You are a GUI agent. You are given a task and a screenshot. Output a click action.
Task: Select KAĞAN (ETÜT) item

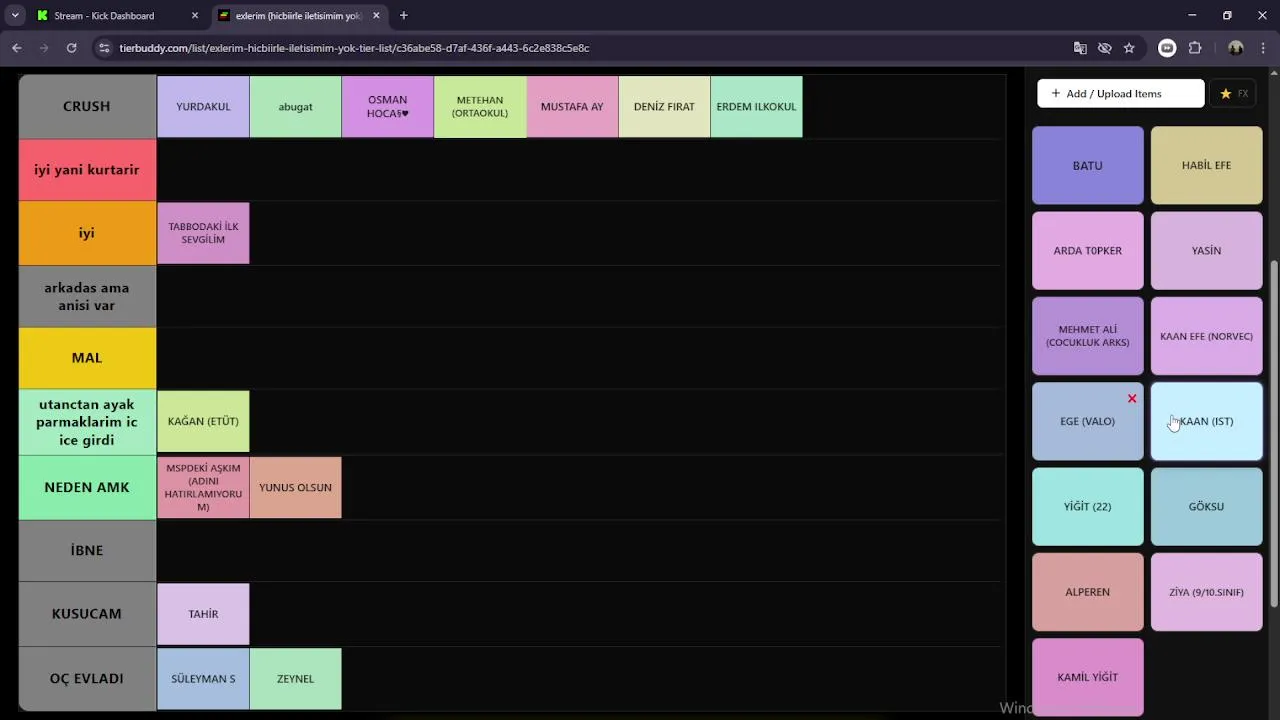tap(203, 421)
